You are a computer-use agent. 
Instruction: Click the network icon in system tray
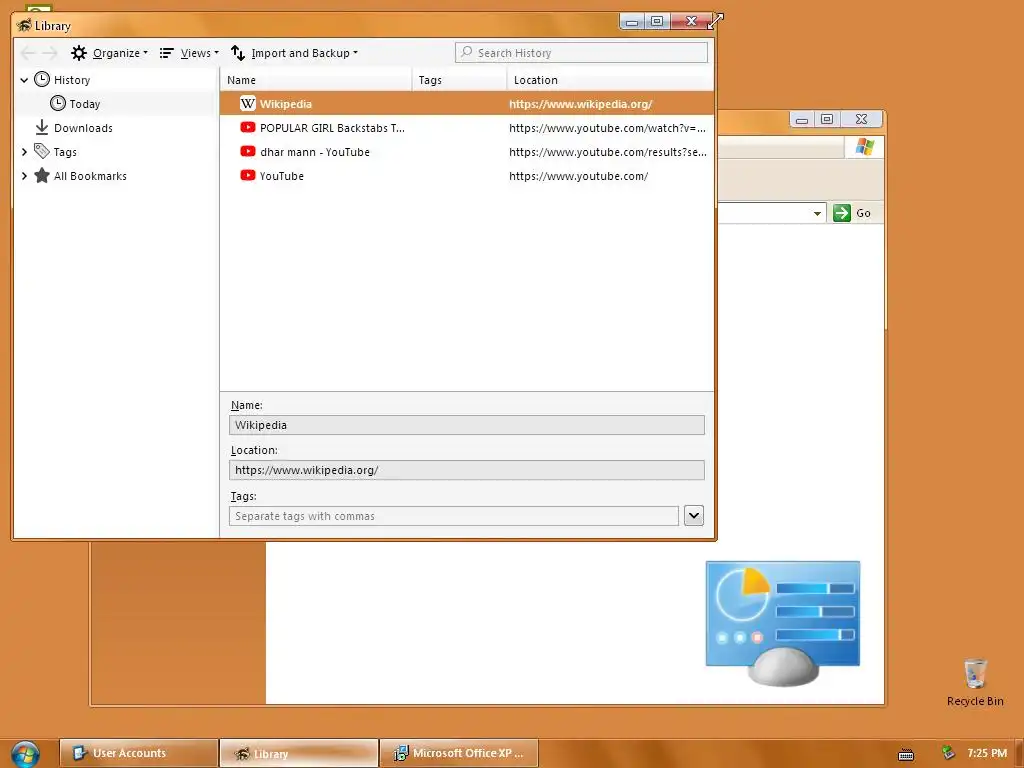click(948, 753)
